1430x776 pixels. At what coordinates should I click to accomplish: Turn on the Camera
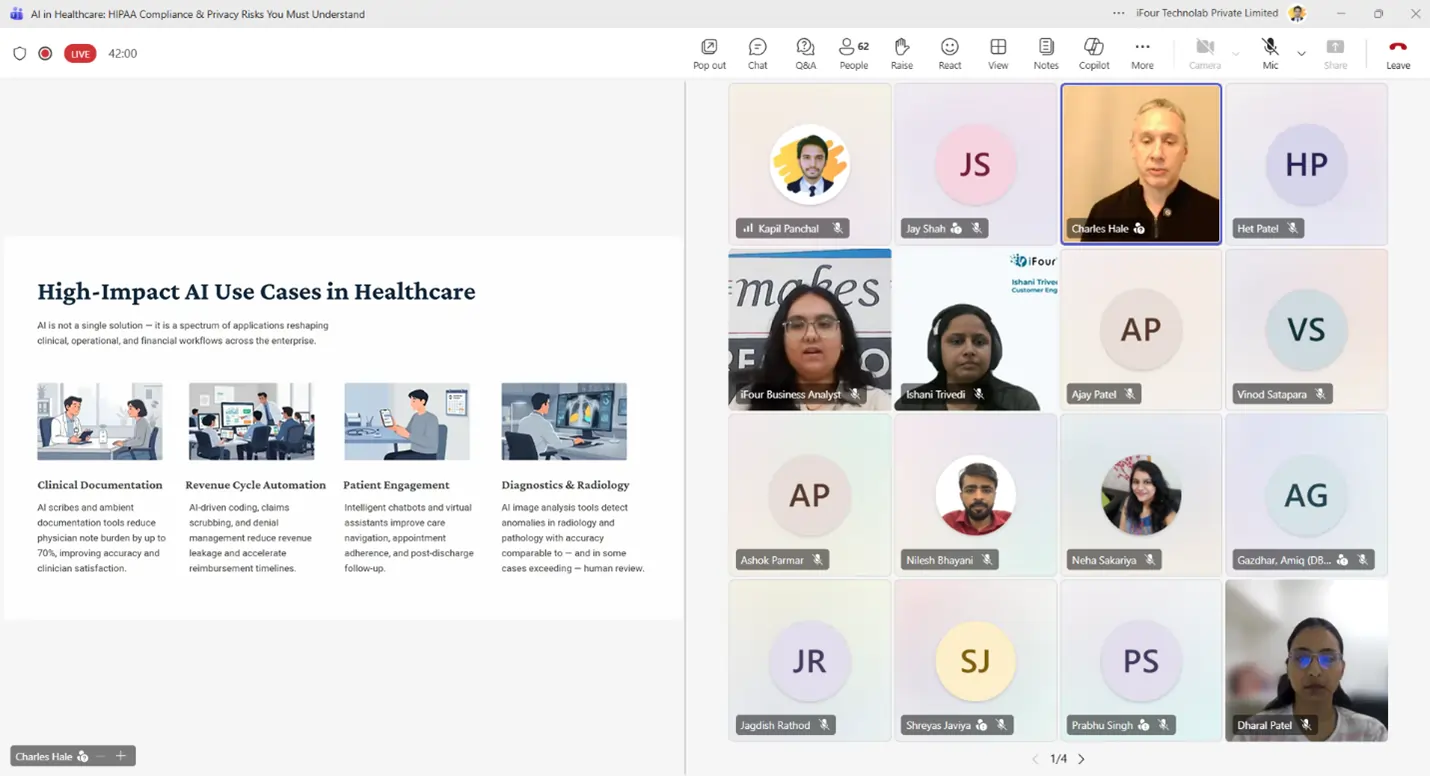1204,53
